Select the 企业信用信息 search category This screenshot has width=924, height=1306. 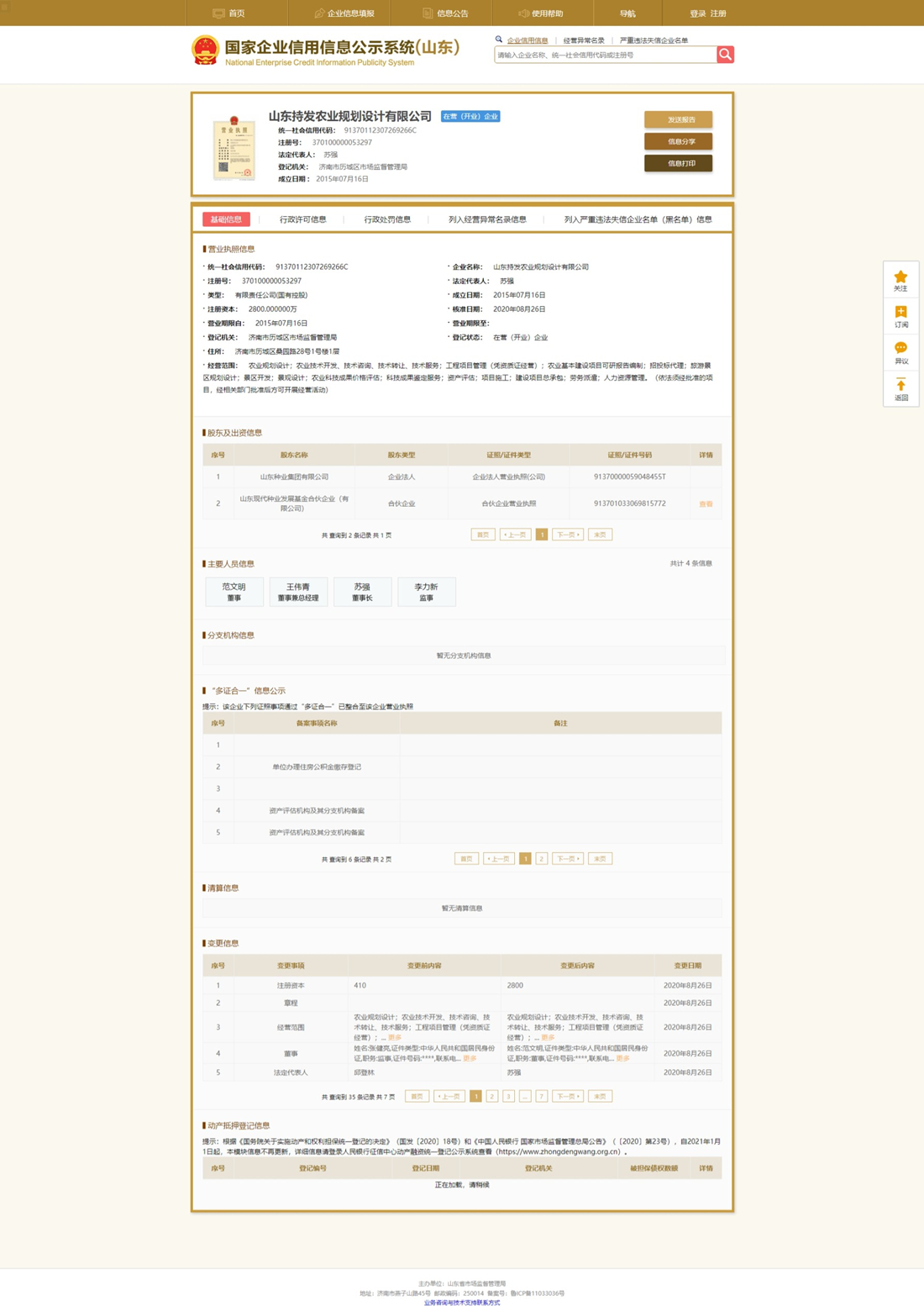coord(528,40)
